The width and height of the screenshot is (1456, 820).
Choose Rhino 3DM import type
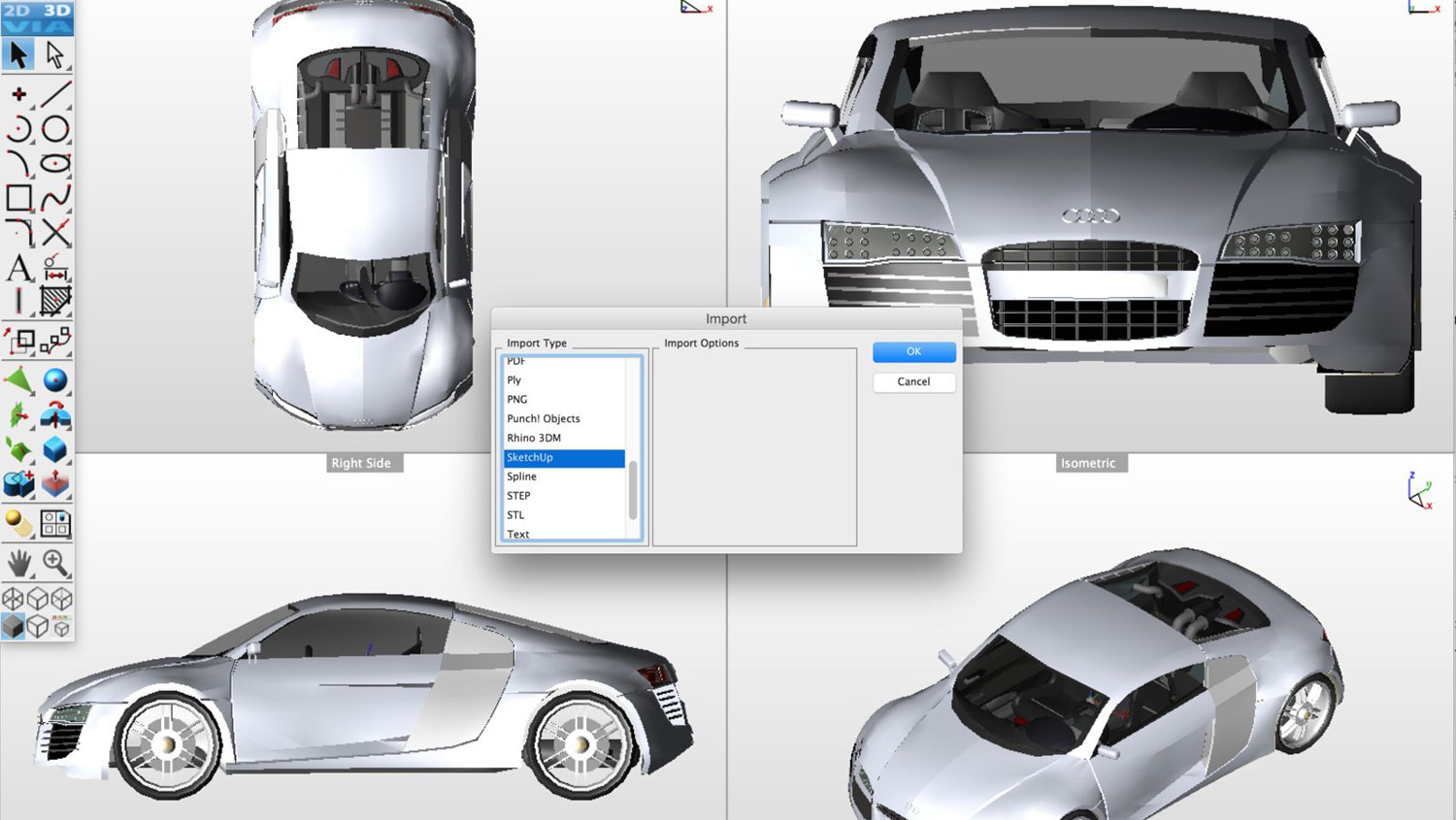pos(564,439)
